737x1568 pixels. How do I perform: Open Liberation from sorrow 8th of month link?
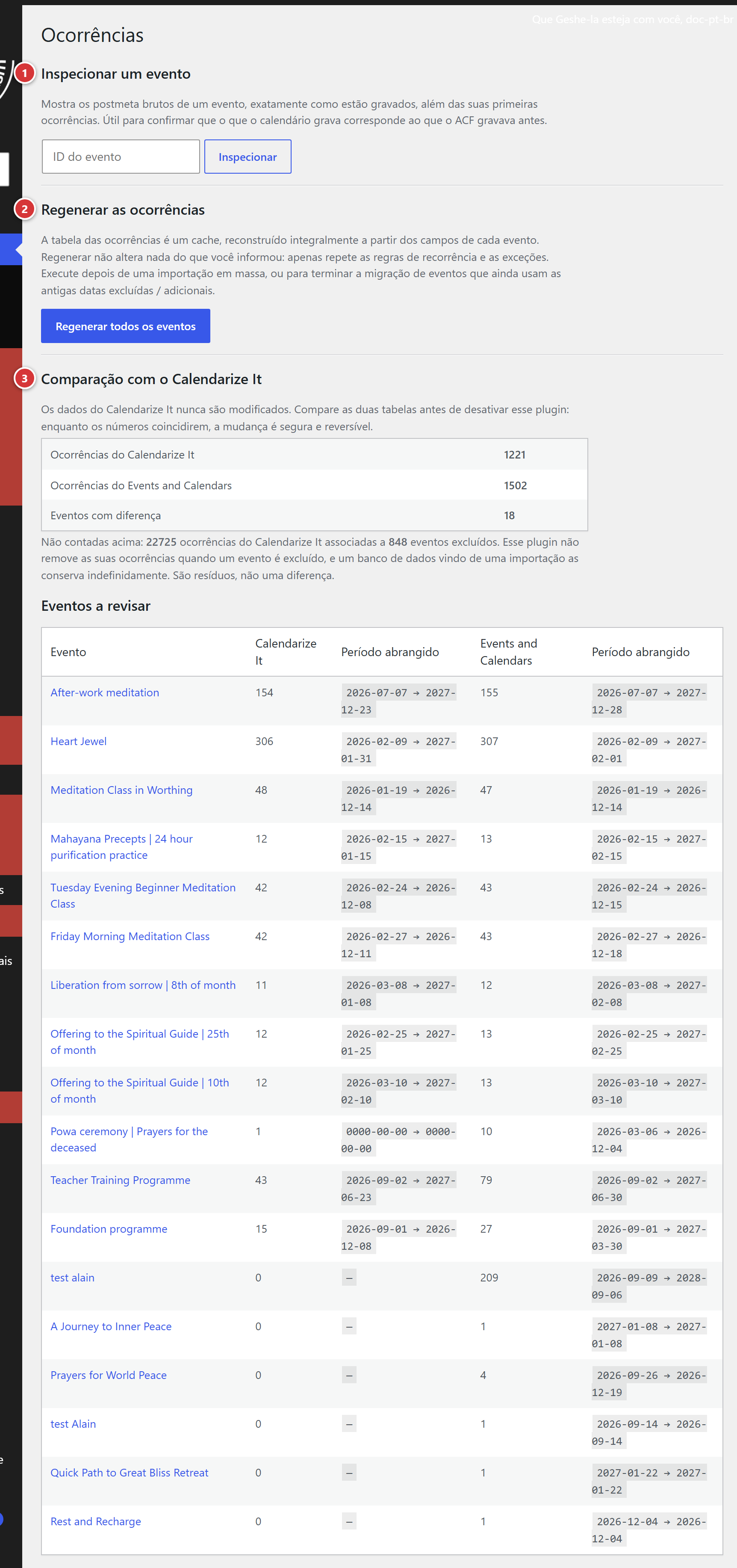coord(143,984)
